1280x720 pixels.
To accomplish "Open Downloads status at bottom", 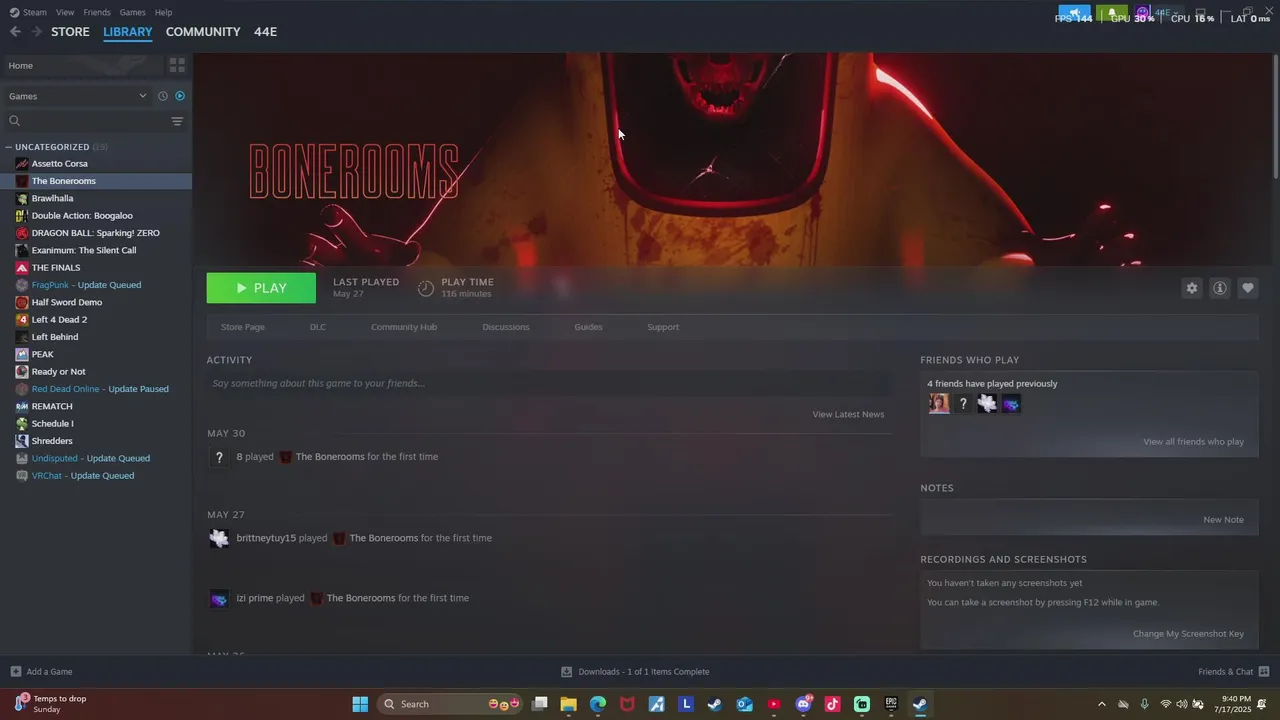I will 635,672.
